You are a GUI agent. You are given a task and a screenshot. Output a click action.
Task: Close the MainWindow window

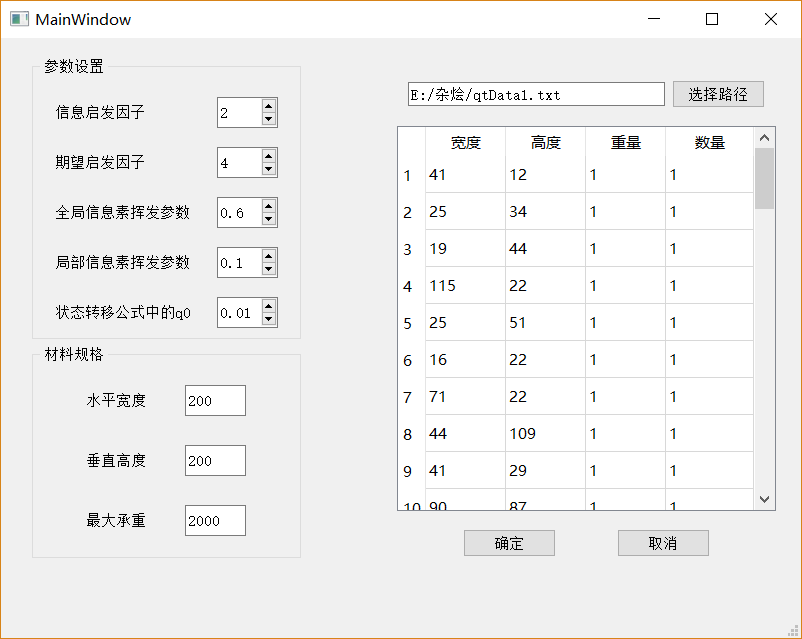tap(771, 19)
